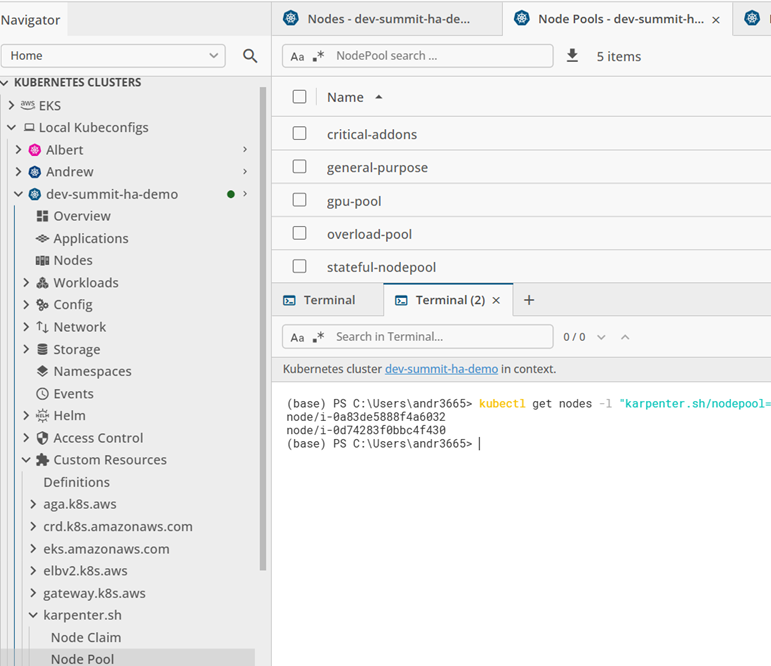This screenshot has height=666, width=771.
Task: Open the dev-summit-ha-demo cluster link
Action: click(x=441, y=369)
